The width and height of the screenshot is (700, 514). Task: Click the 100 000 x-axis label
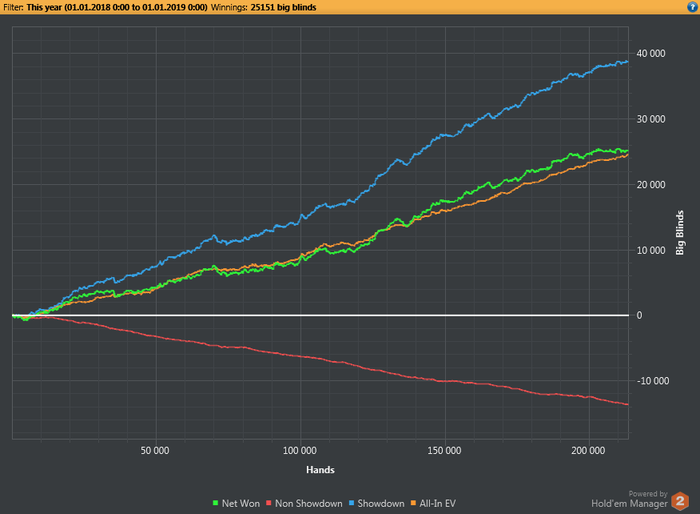click(x=300, y=451)
